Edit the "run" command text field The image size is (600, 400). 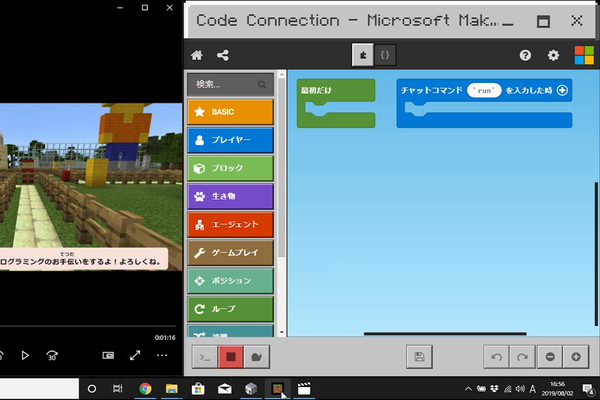[484, 90]
